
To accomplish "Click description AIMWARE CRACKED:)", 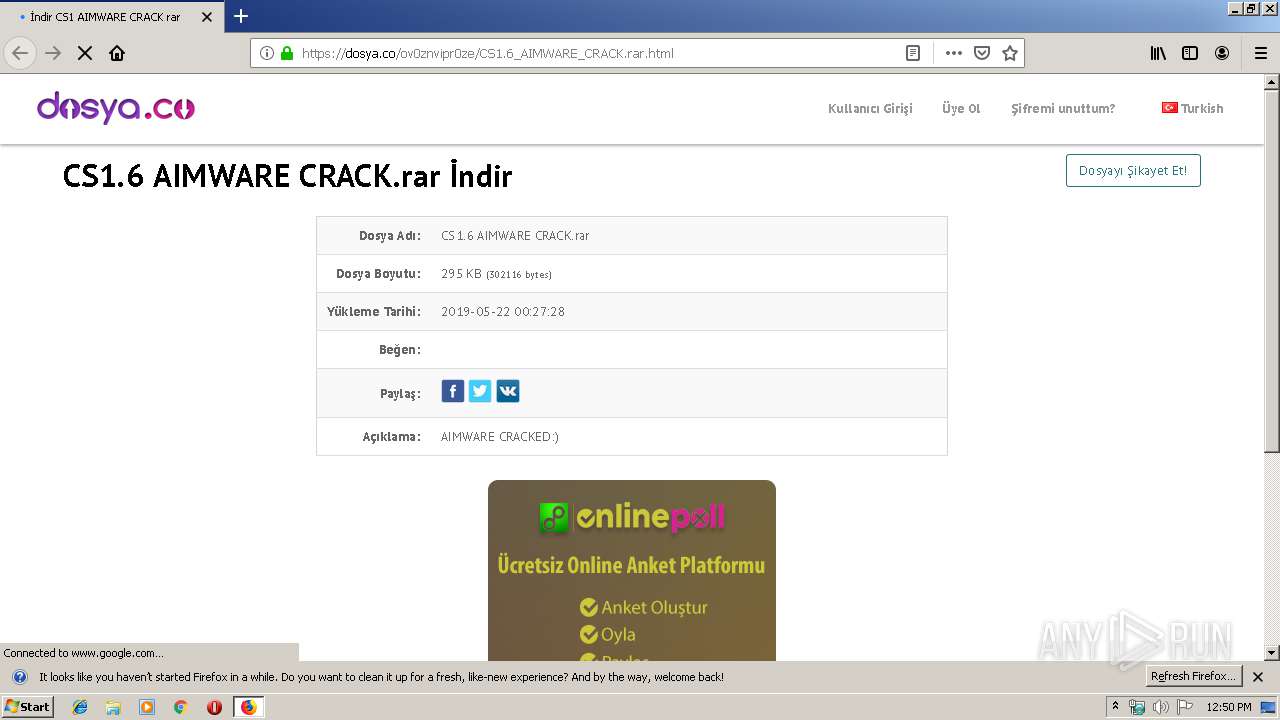I will click(500, 437).
